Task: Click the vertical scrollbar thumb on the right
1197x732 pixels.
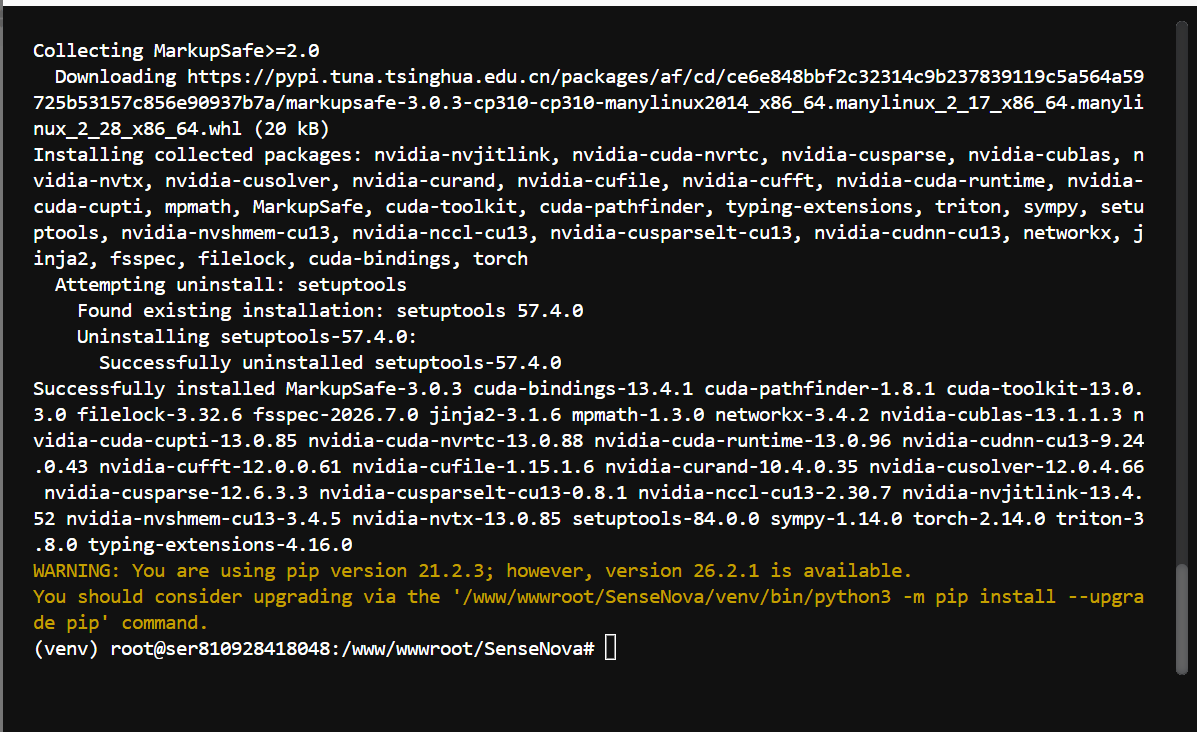Action: coord(1182,619)
